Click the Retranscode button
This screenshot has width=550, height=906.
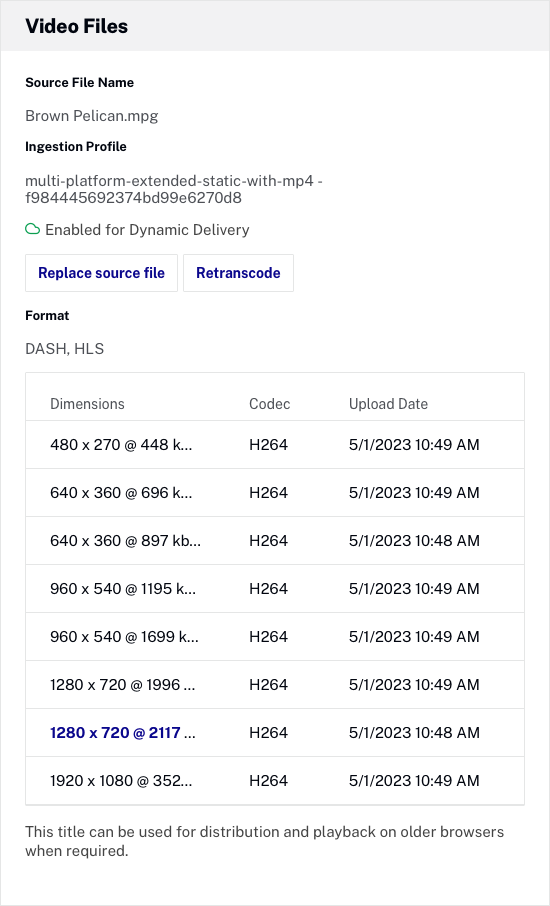[x=239, y=273]
